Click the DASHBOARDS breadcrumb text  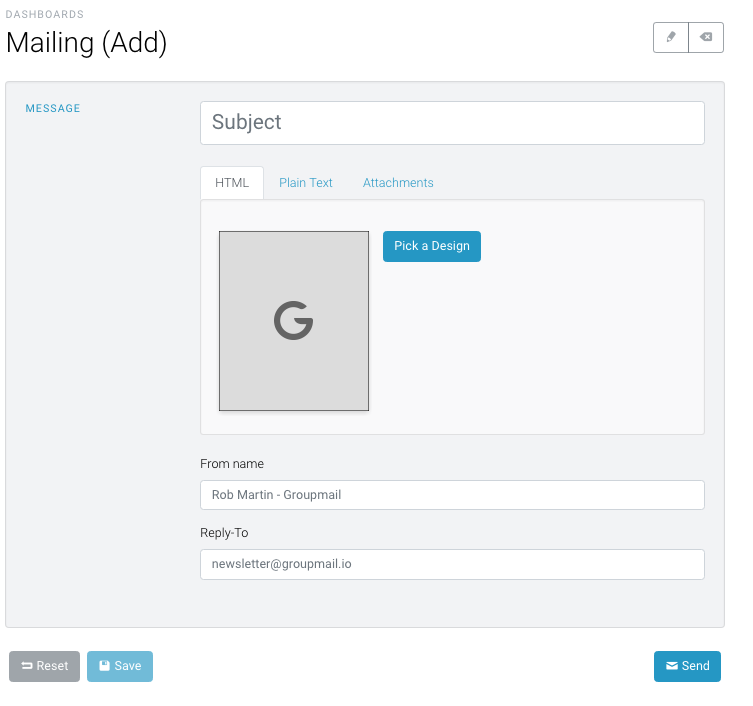click(45, 14)
